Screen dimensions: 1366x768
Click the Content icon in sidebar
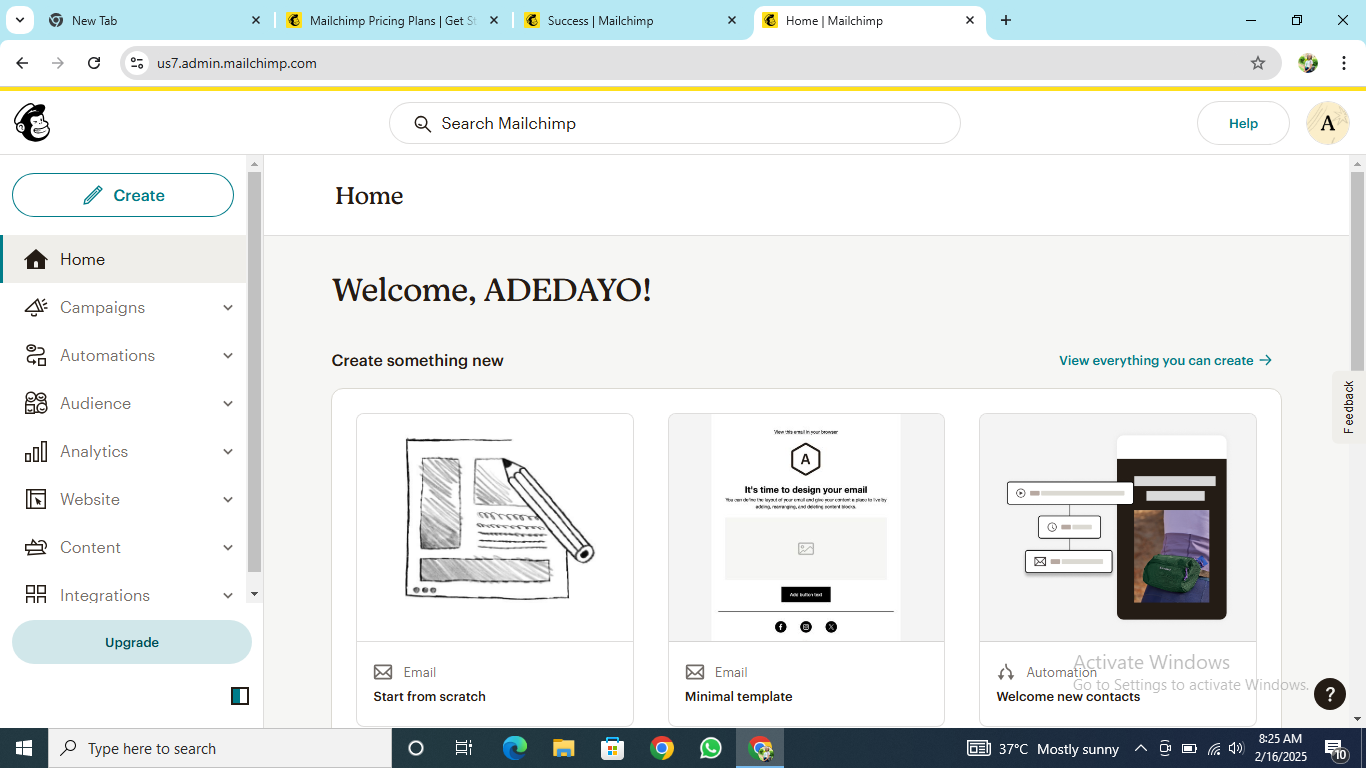point(36,548)
